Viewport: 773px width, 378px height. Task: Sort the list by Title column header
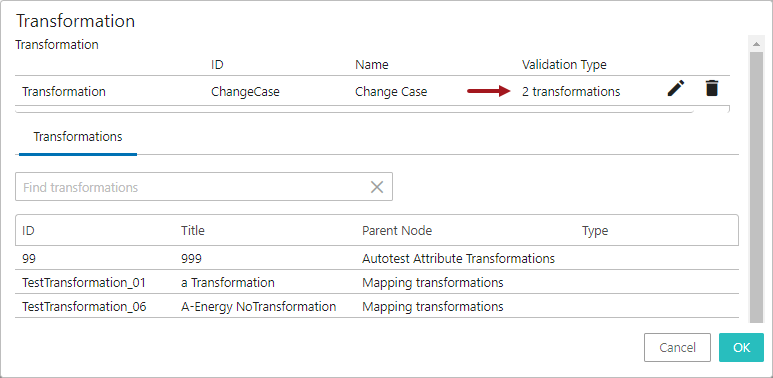point(193,231)
